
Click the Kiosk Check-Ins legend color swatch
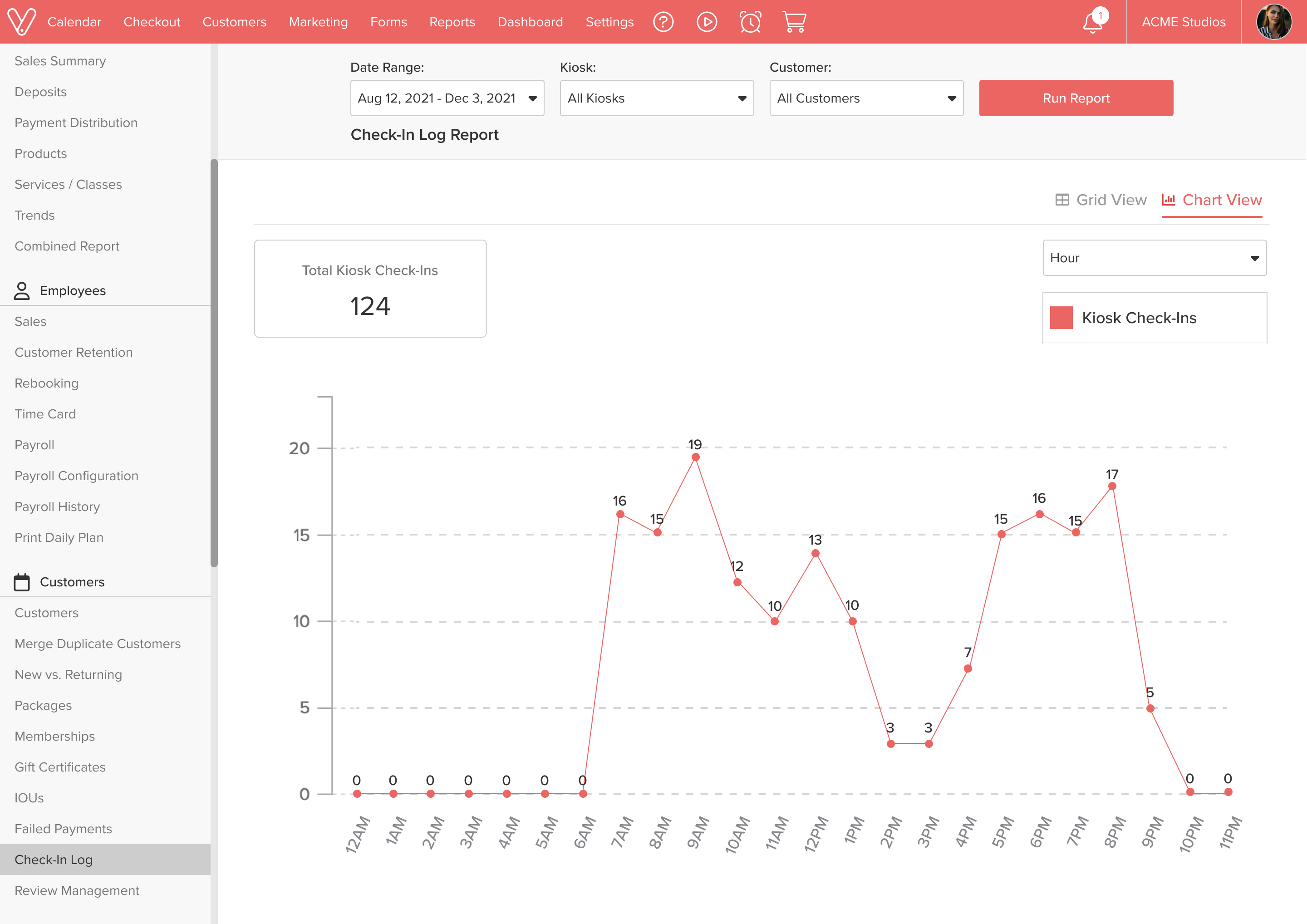coord(1062,317)
